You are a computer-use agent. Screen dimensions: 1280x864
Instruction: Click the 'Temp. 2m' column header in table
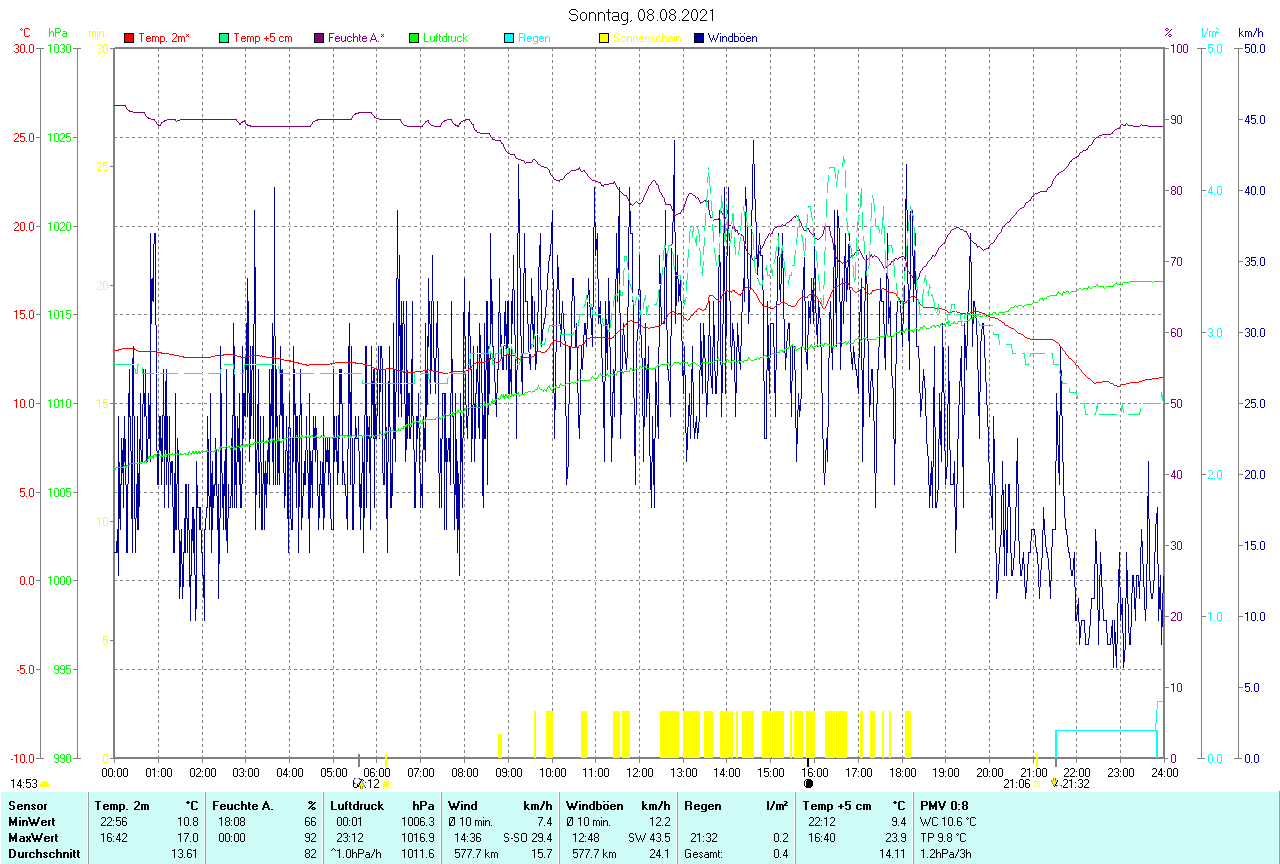tap(122, 805)
